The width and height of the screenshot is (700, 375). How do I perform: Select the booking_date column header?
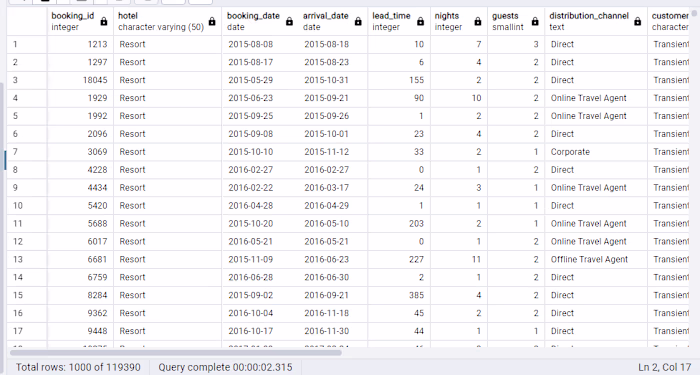(260, 21)
